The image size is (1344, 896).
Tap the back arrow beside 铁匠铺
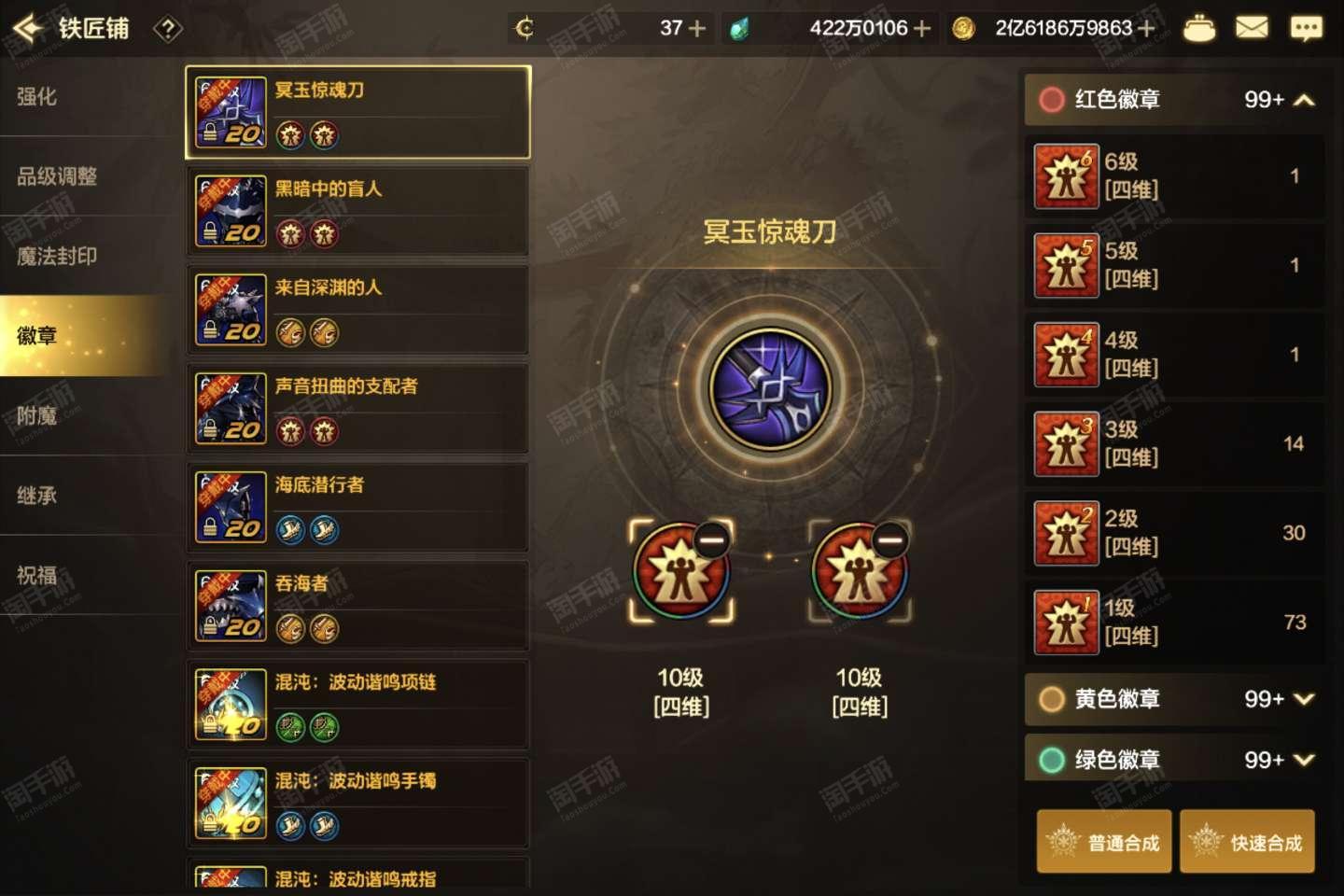tap(27, 29)
